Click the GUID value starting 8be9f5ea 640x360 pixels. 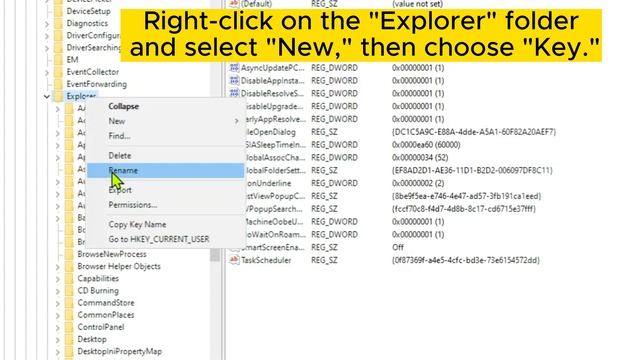click(x=467, y=196)
